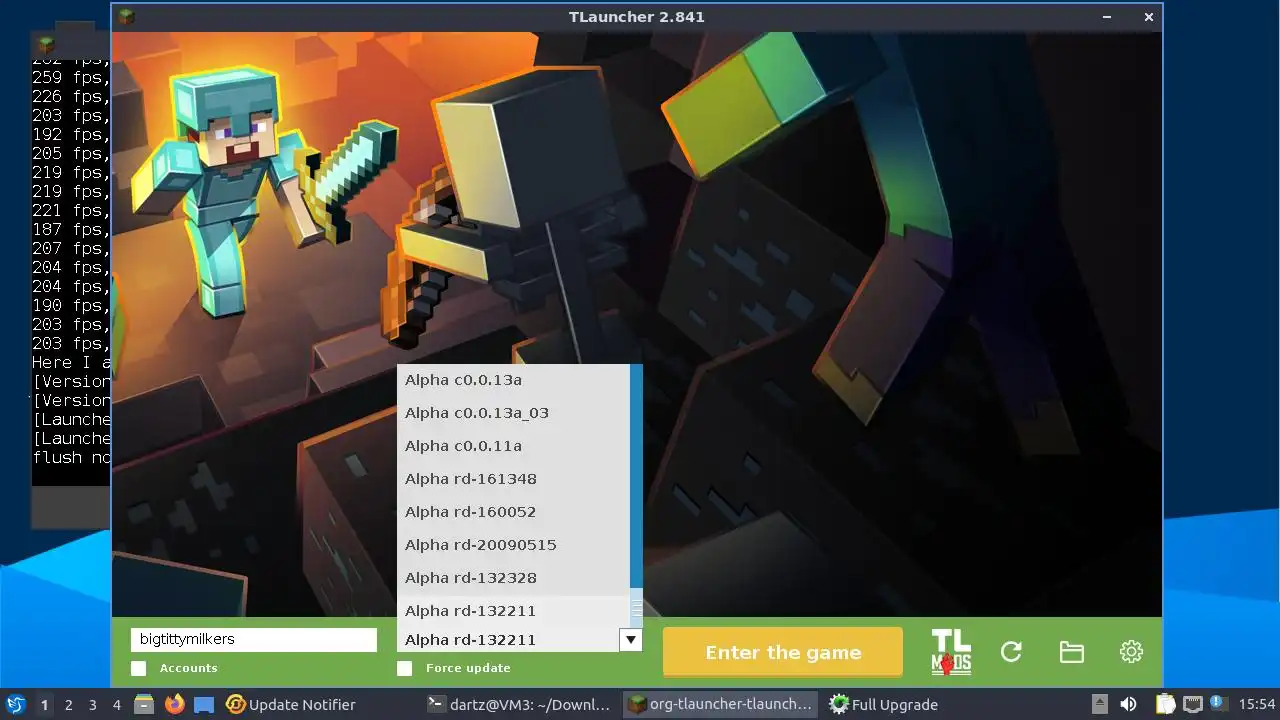Switch to workspace 1
Viewport: 1280px width, 720px height.
click(44, 704)
